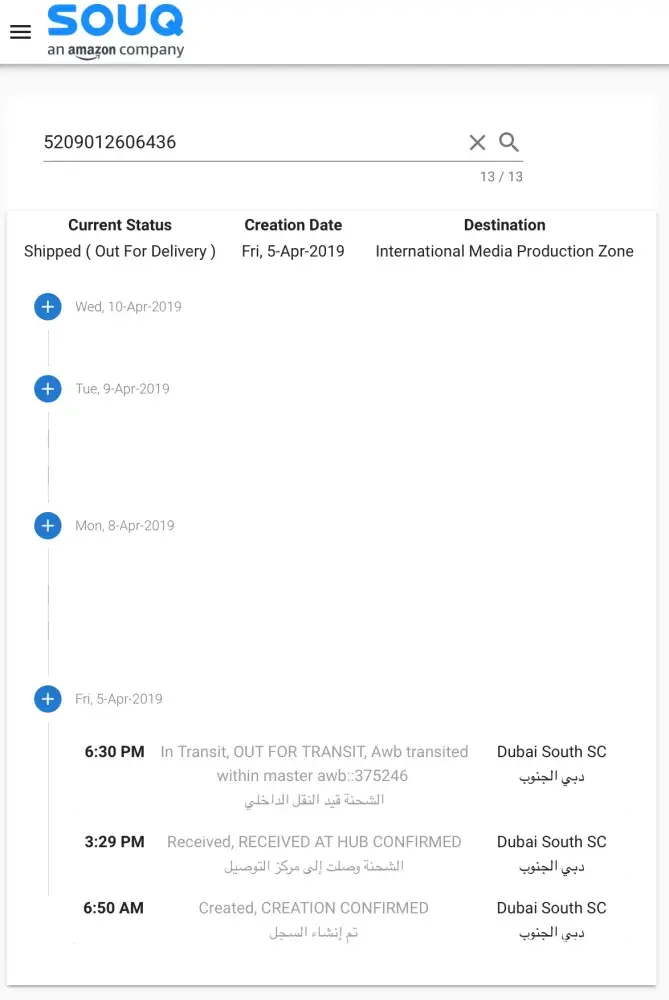Viewport: 669px width, 1000px height.
Task: Select the Destination column header
Action: click(504, 225)
